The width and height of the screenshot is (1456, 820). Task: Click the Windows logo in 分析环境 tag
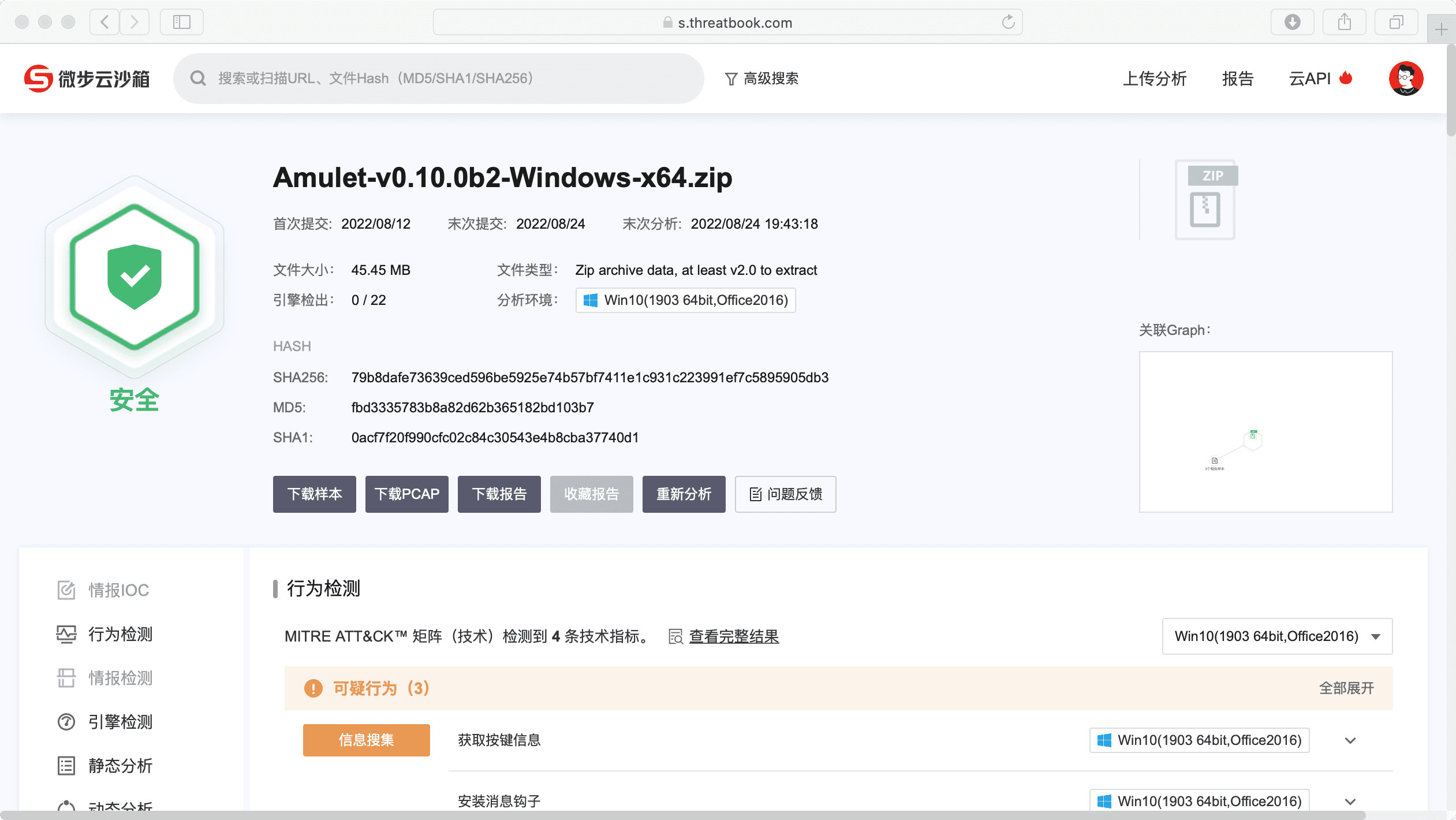590,300
